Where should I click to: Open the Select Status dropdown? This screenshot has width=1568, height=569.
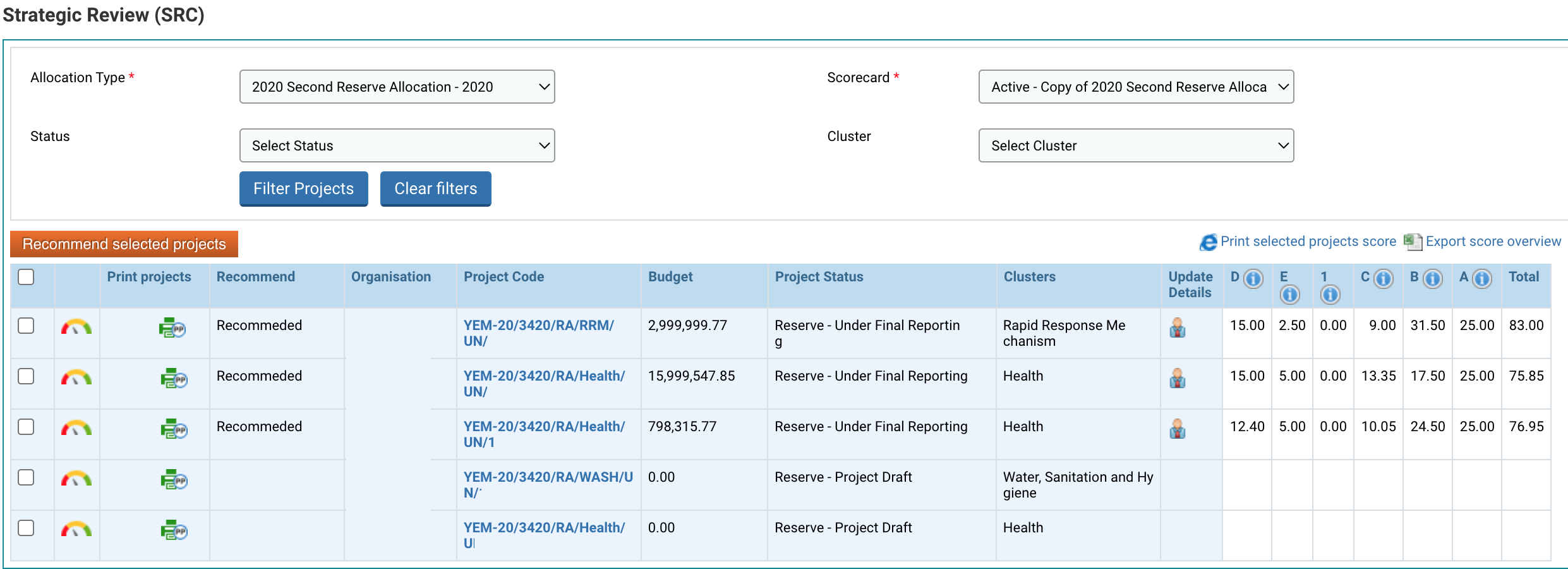click(x=397, y=145)
